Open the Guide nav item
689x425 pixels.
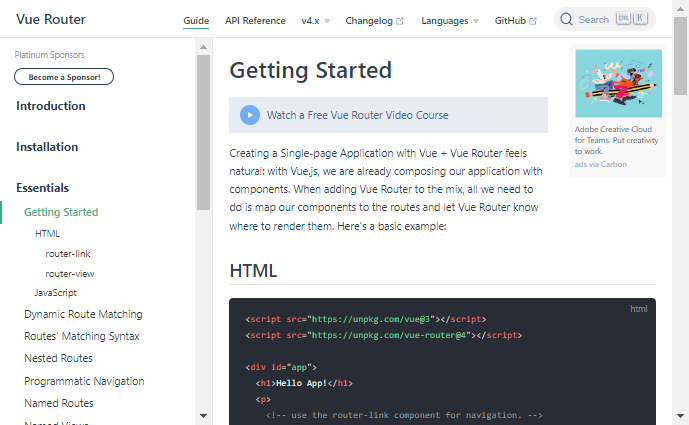(196, 21)
